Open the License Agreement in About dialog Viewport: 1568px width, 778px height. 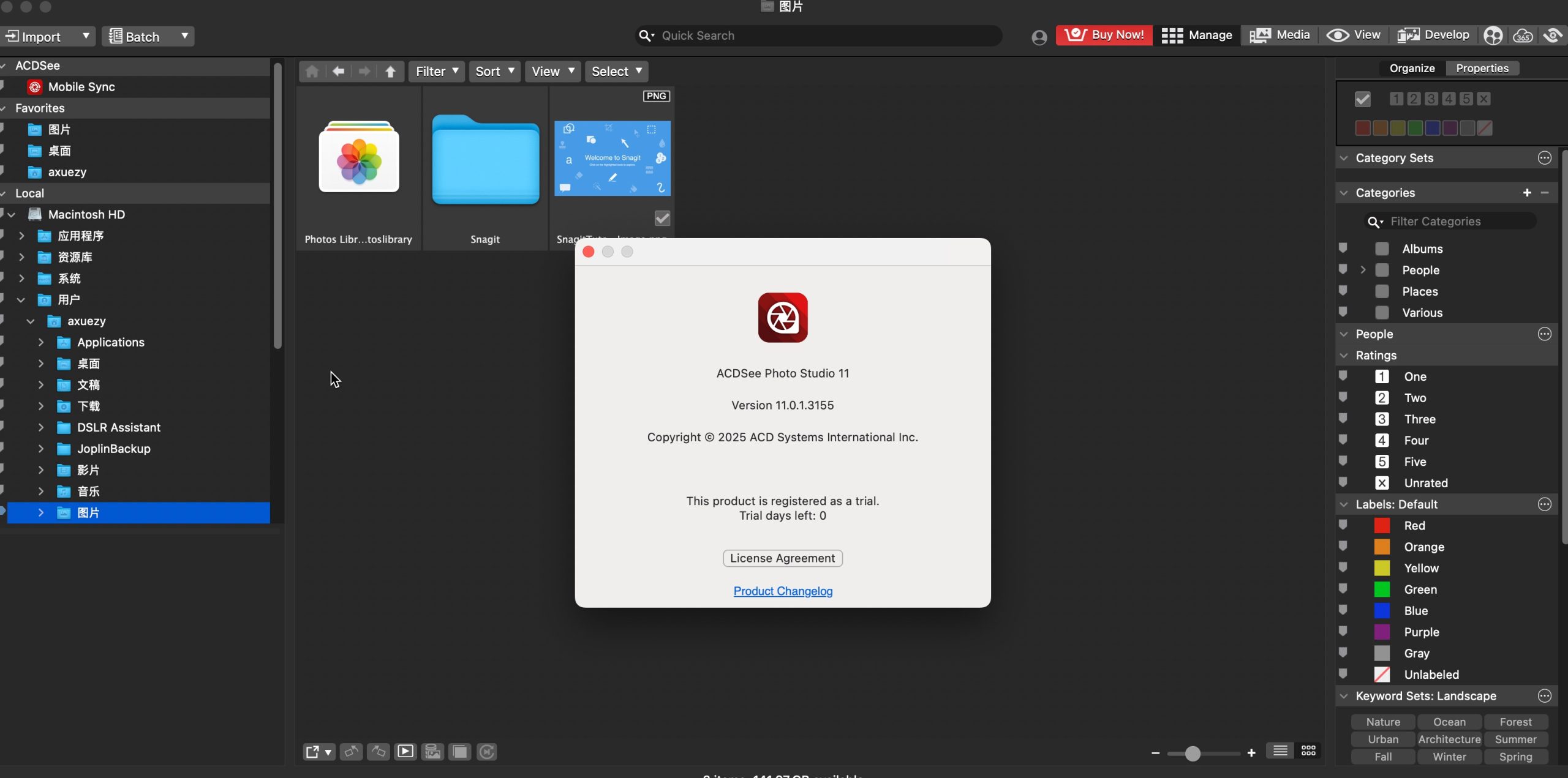pos(782,558)
